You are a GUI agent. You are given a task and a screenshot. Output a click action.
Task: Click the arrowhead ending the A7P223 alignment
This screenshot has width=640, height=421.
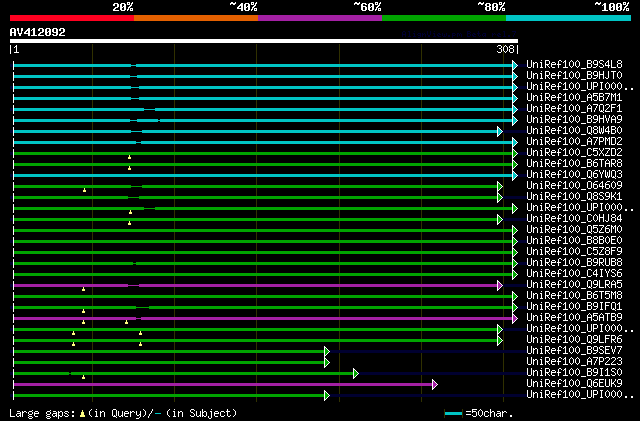click(327, 363)
